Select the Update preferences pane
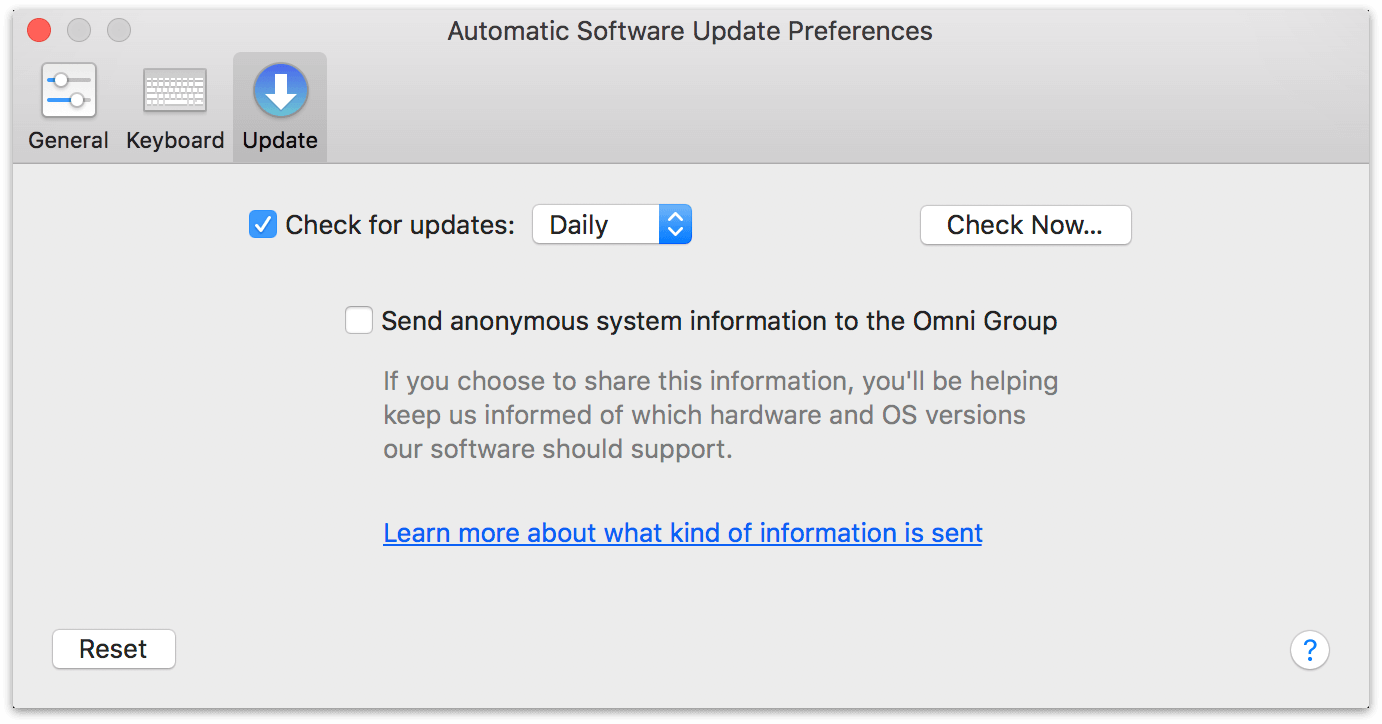This screenshot has width=1382, height=724. coord(280,107)
